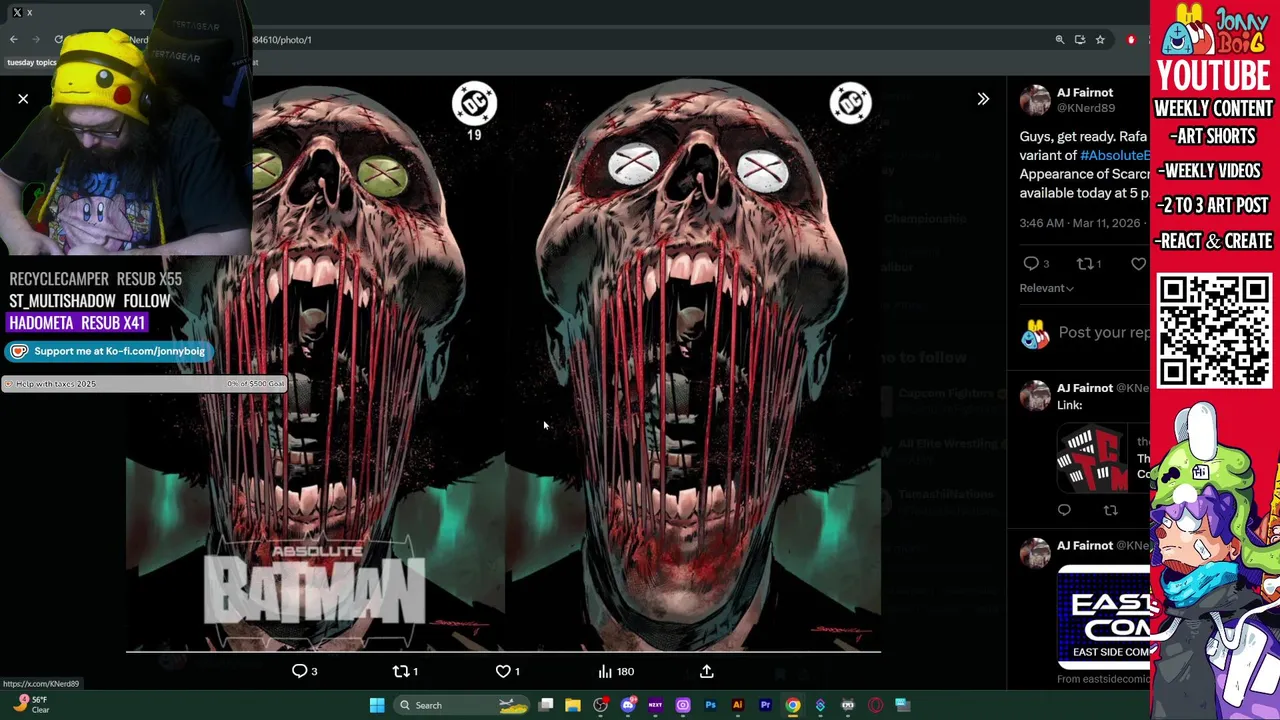Click the @KNerd89 handle

[x=1086, y=108]
